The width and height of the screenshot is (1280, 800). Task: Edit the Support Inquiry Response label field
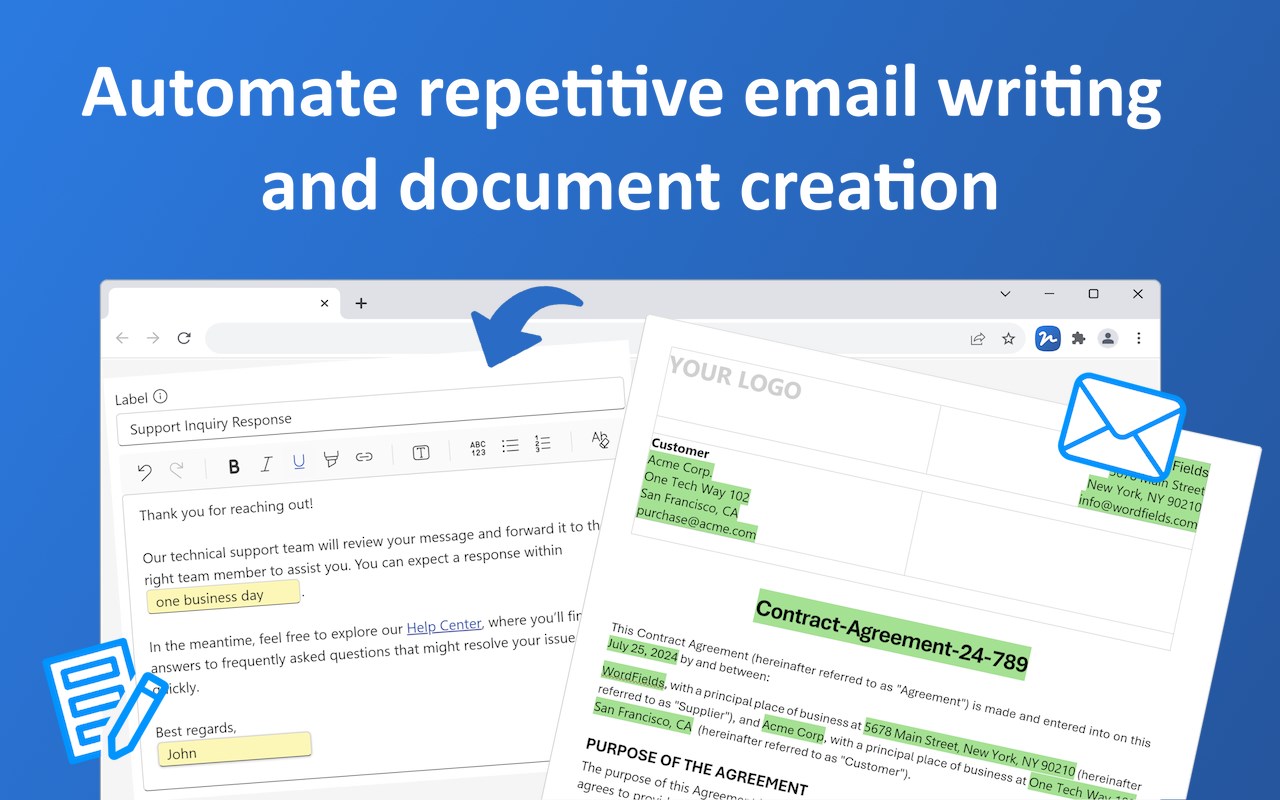coord(370,411)
